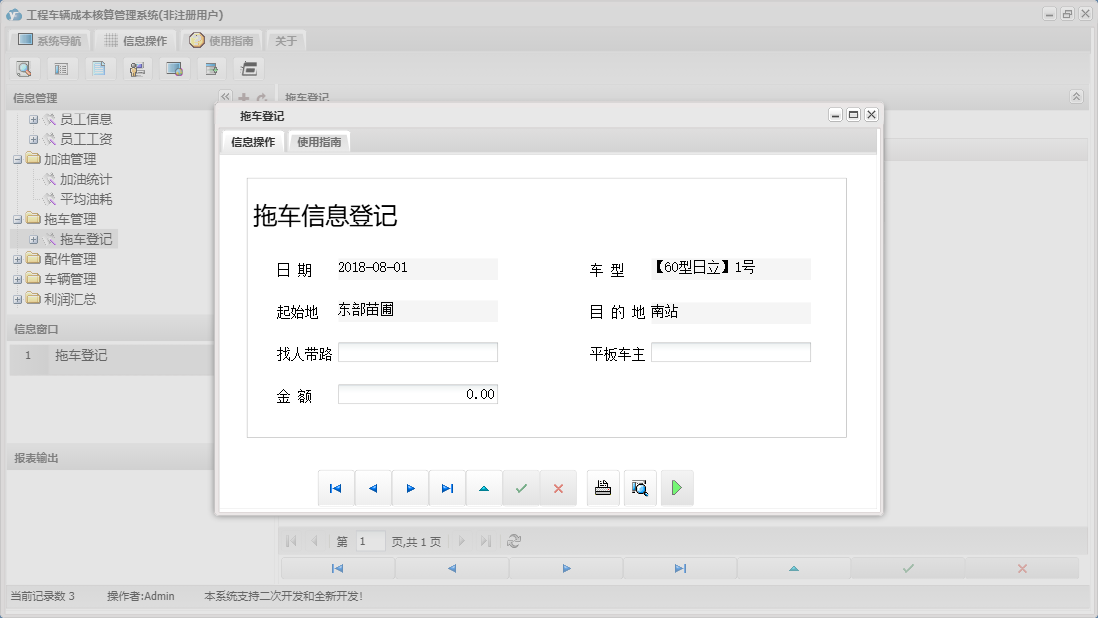
Task: Click the user management toolbar icon
Action: point(137,68)
